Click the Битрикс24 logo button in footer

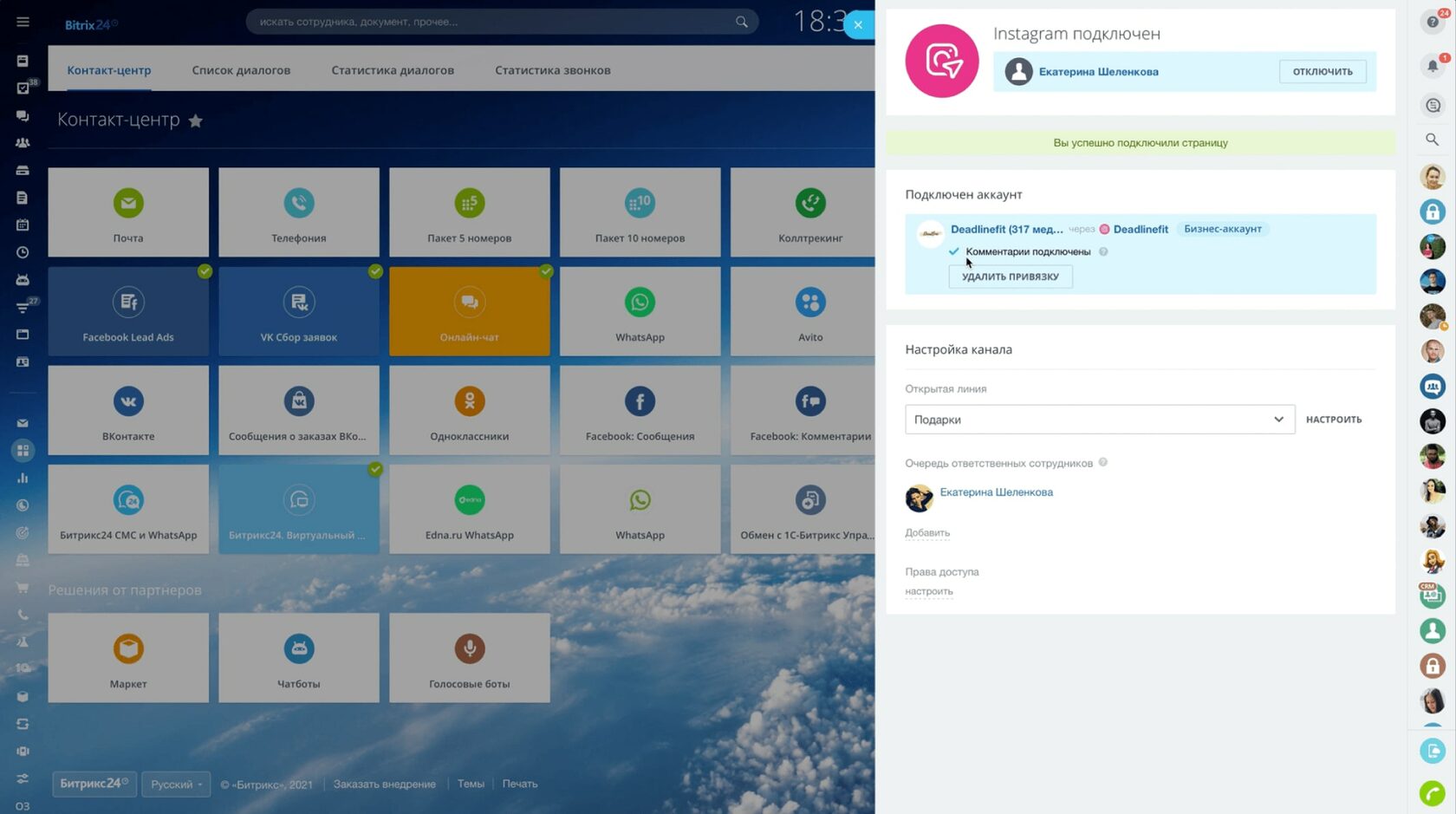tap(94, 785)
